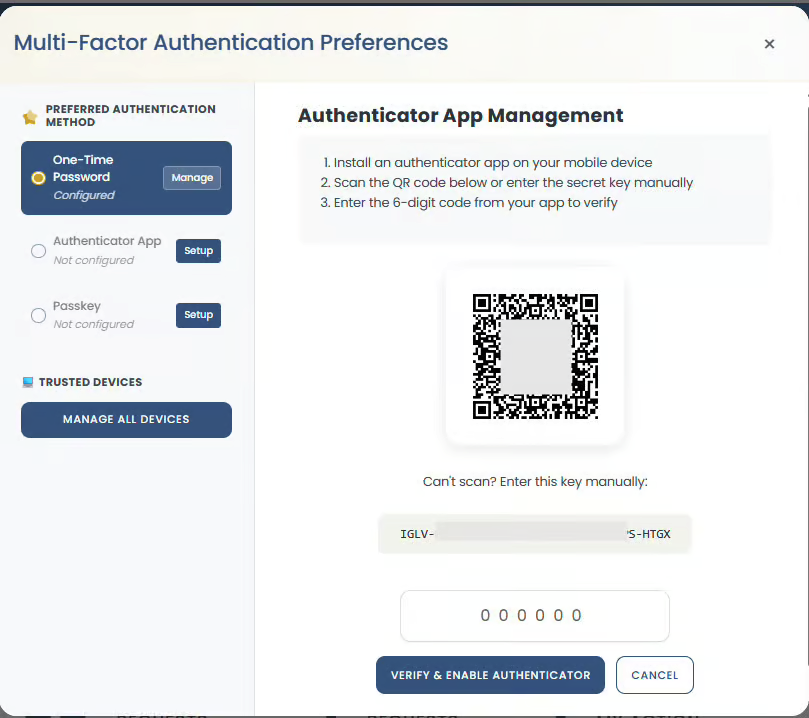
Task: Click Verify & Enable Authenticator button
Action: (x=490, y=675)
